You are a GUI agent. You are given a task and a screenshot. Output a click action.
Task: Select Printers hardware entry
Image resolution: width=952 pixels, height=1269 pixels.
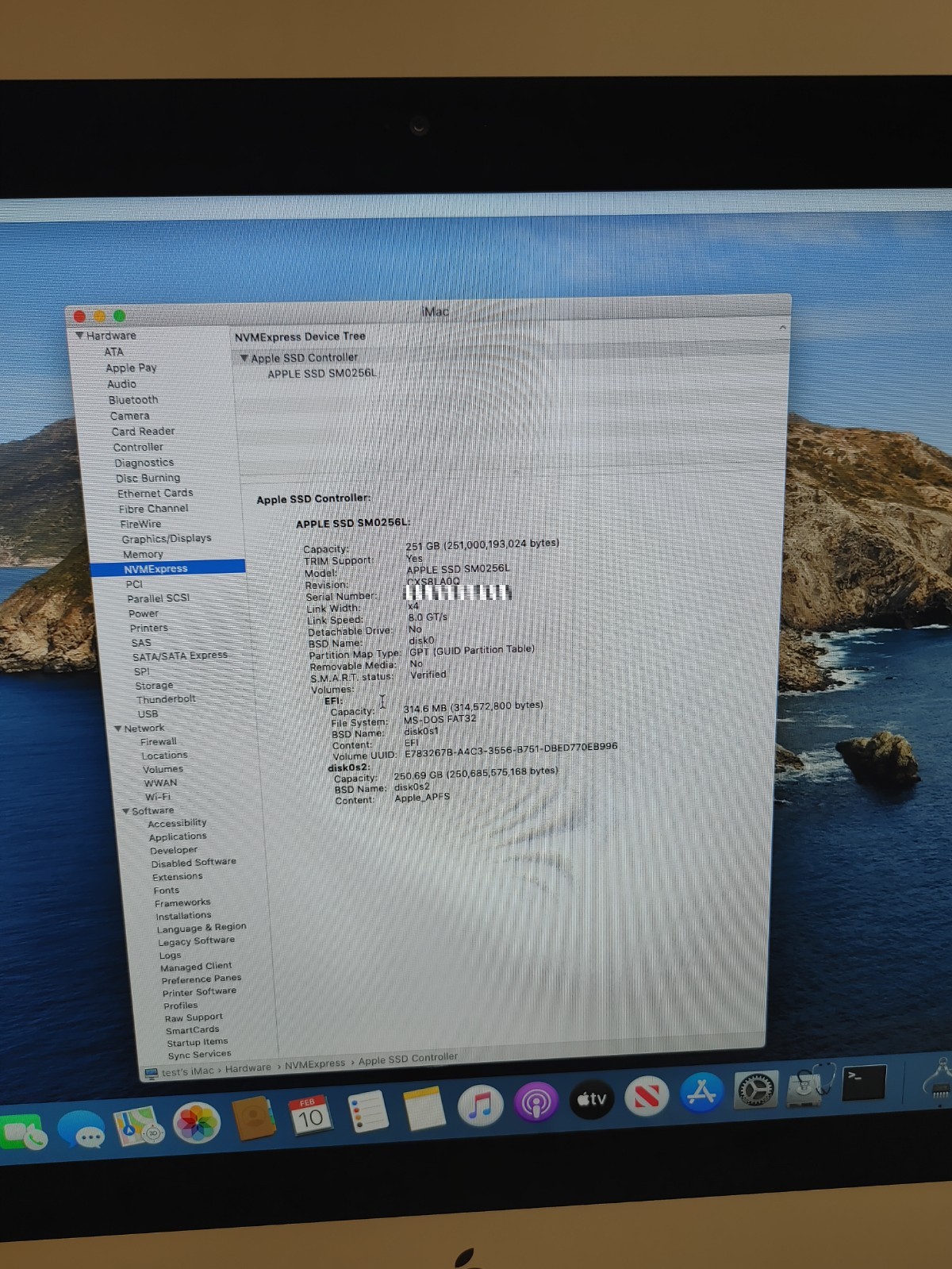pyautogui.click(x=149, y=628)
